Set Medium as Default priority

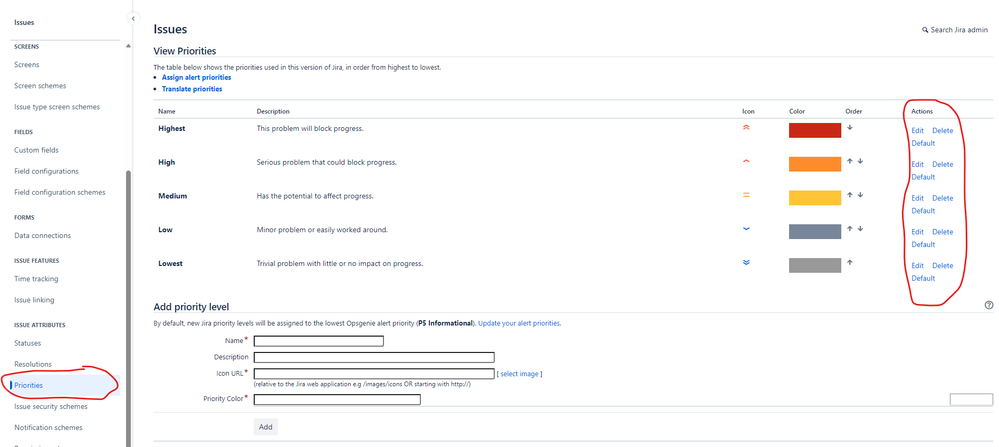[923, 211]
